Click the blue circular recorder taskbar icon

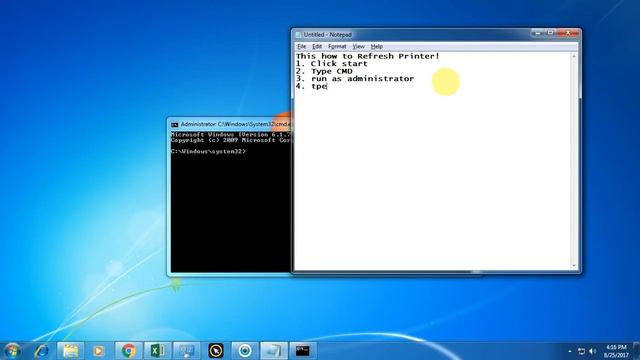coord(245,351)
